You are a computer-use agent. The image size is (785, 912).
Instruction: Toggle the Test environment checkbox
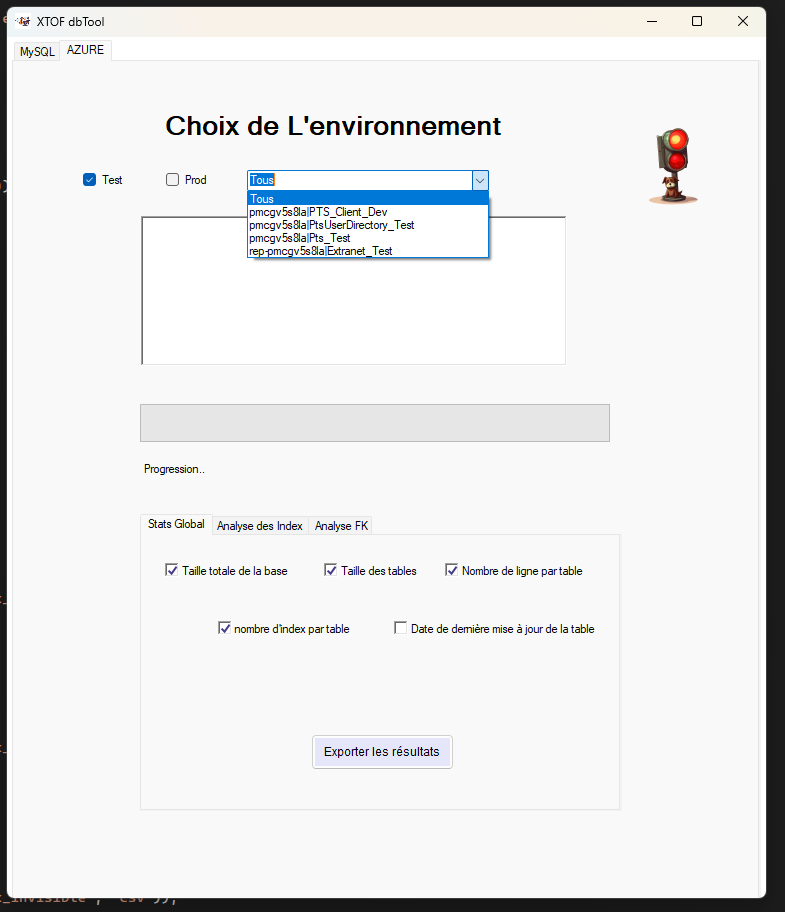[90, 180]
